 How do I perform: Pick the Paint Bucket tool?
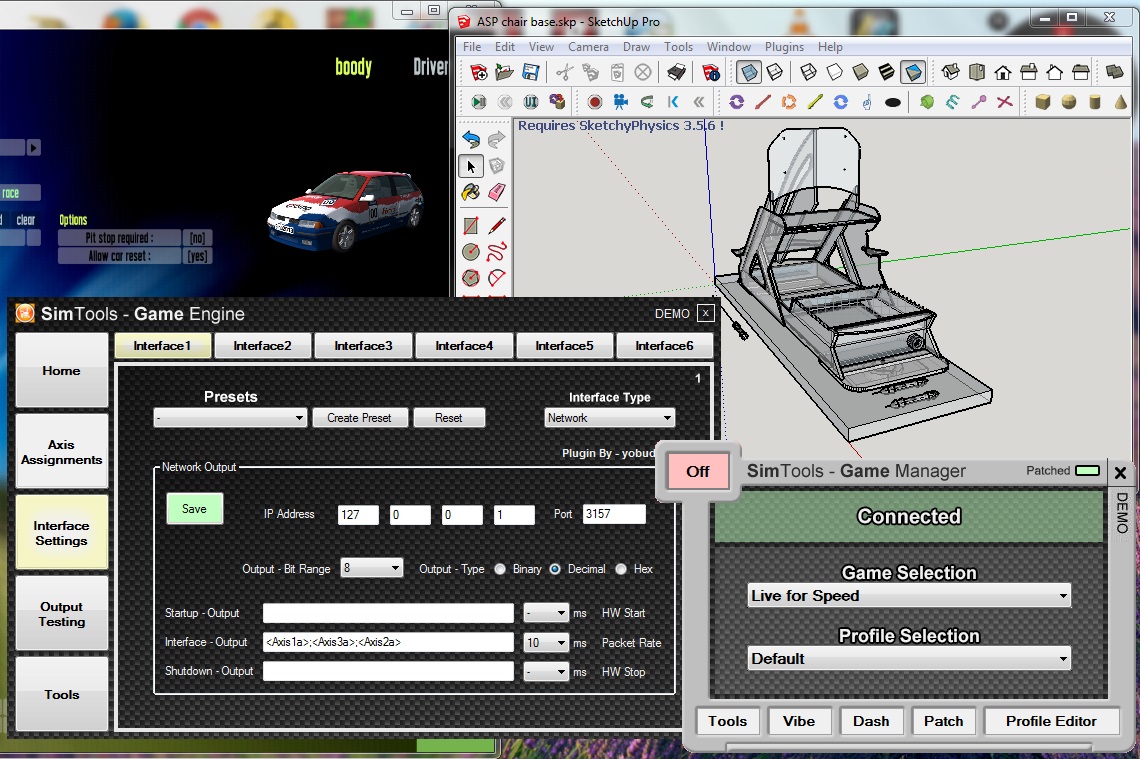tap(471, 193)
